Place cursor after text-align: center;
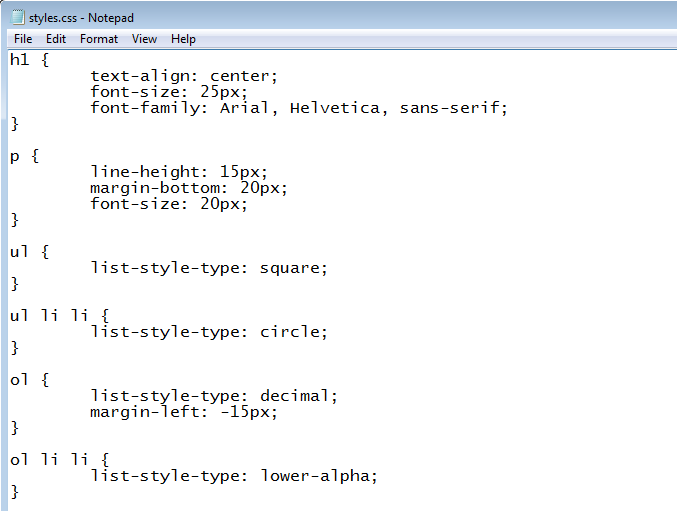 (x=278, y=76)
